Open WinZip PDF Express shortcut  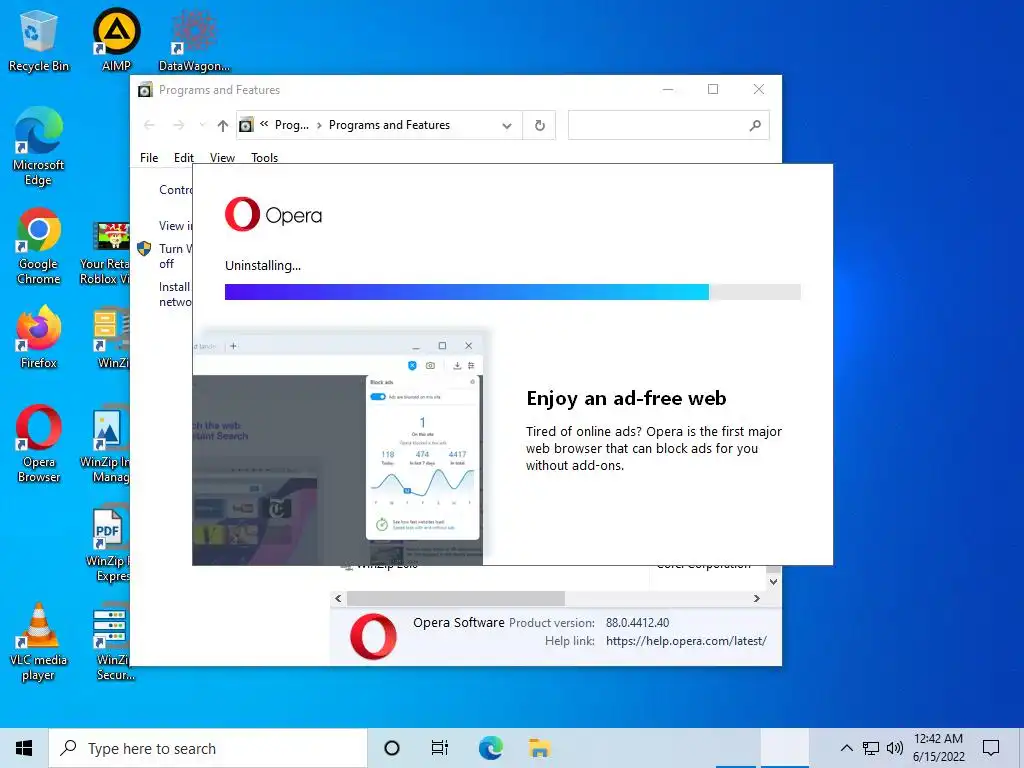tap(108, 543)
